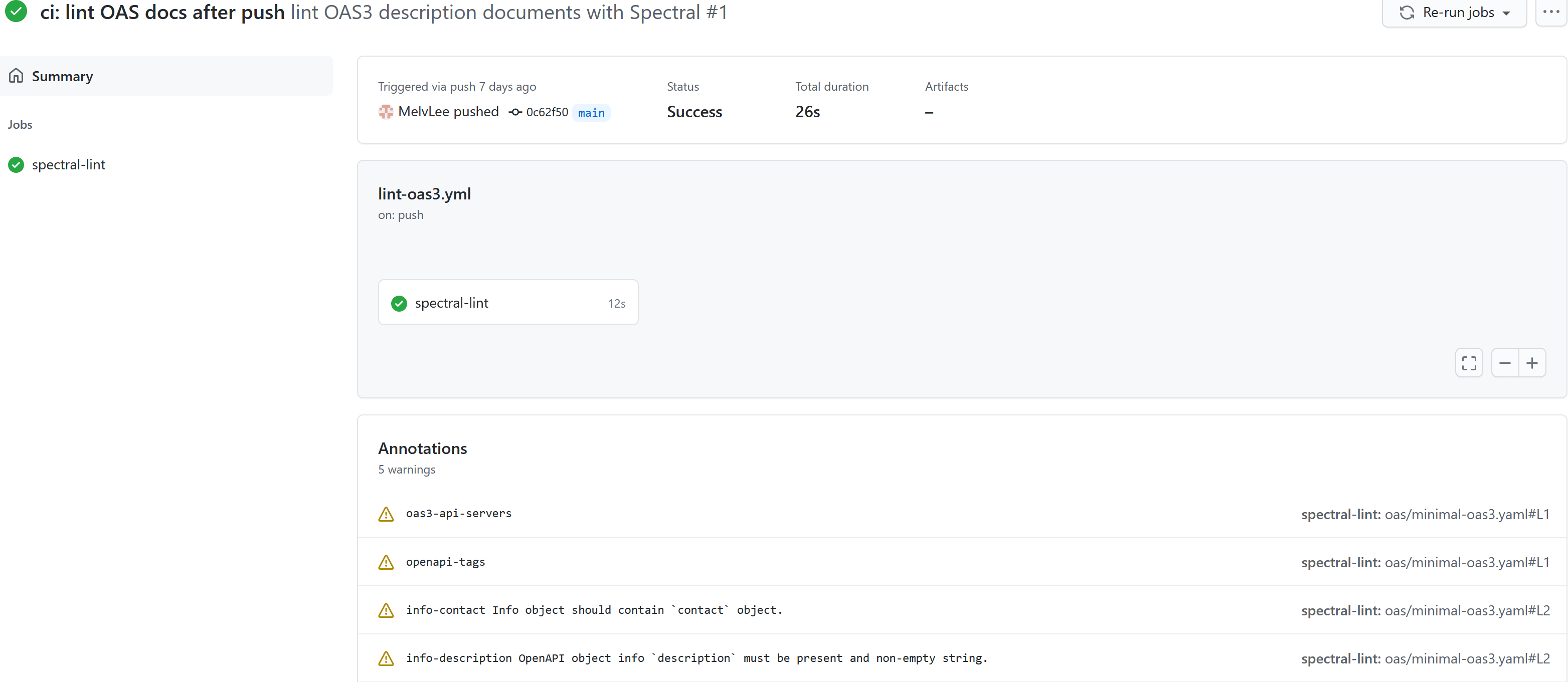Click the Summary home icon
The height and width of the screenshot is (682, 1568).
pyautogui.click(x=17, y=76)
